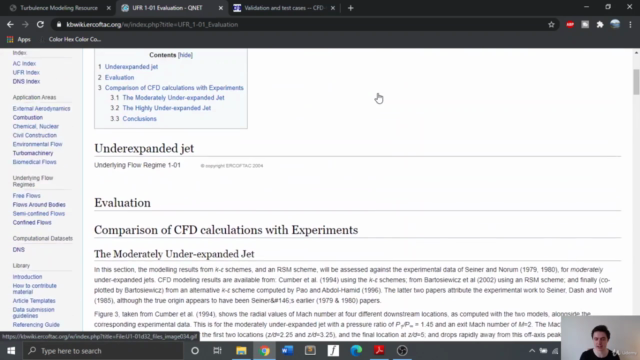
Task: Open File Explorer from taskbar
Action: click(241, 351)
